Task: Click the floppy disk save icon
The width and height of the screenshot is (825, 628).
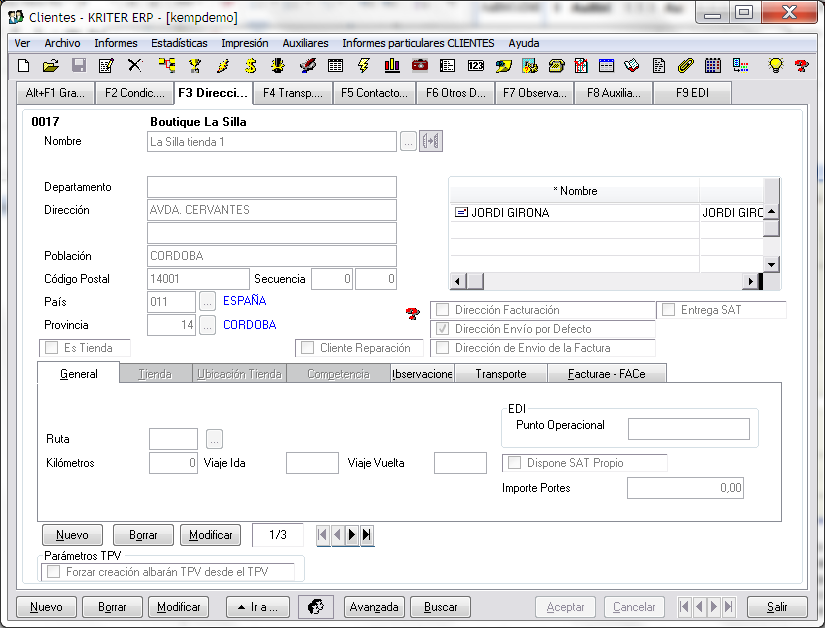Action: click(79, 66)
